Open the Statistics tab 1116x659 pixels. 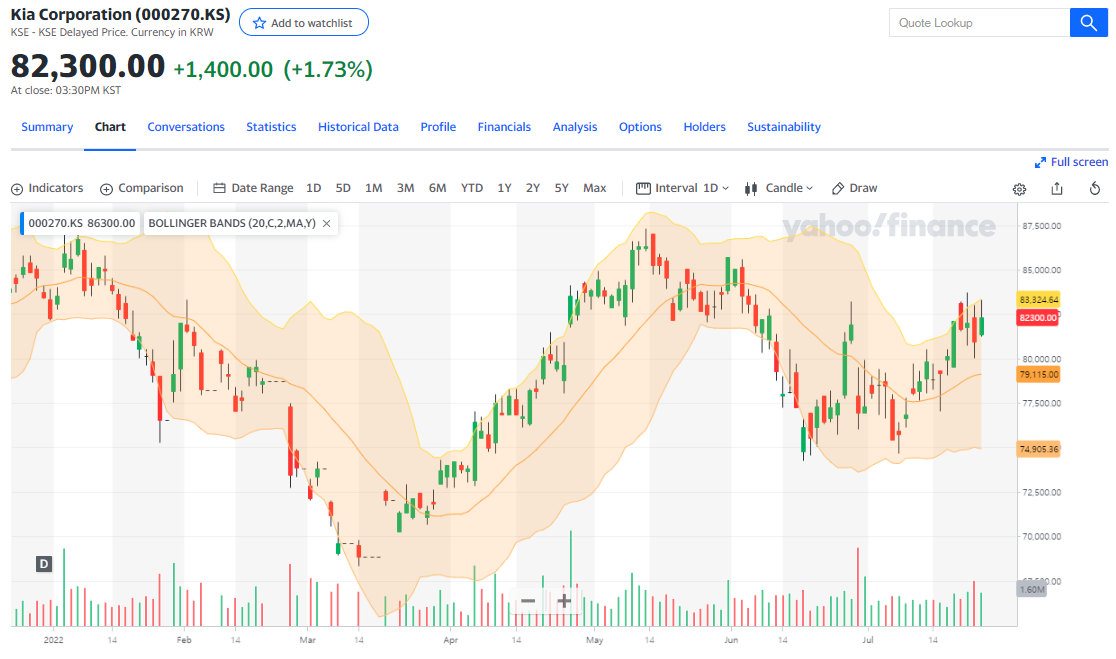[x=271, y=127]
